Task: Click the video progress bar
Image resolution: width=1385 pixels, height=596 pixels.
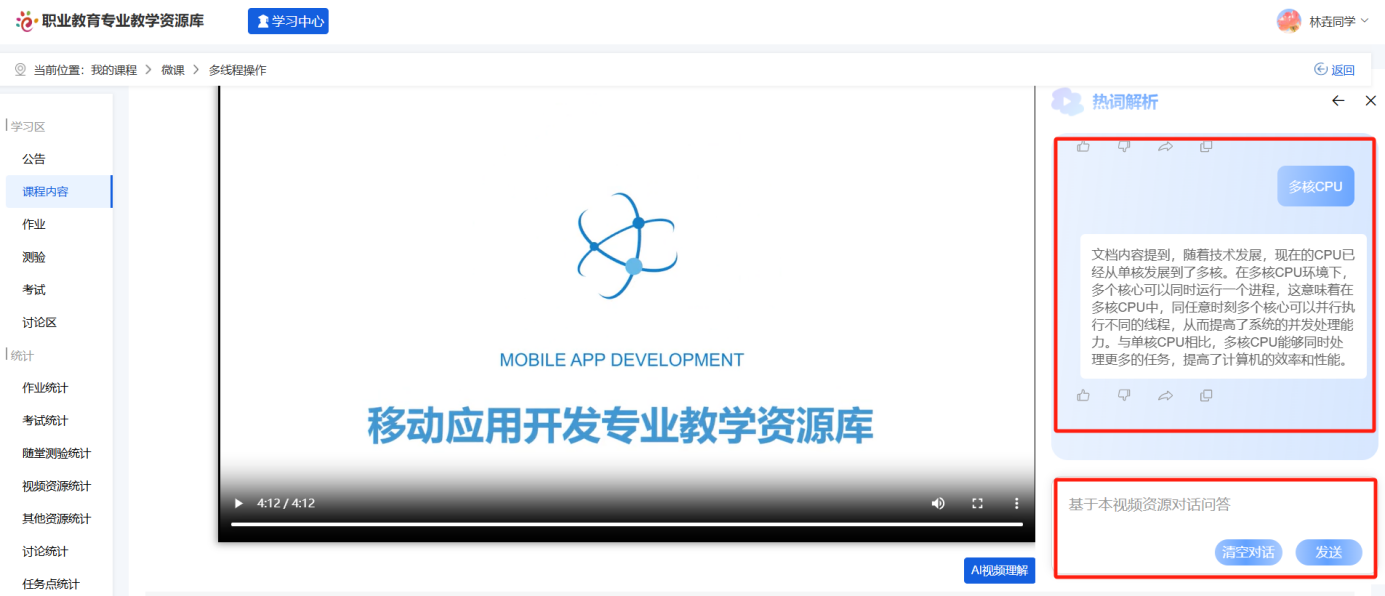Action: [x=626, y=524]
